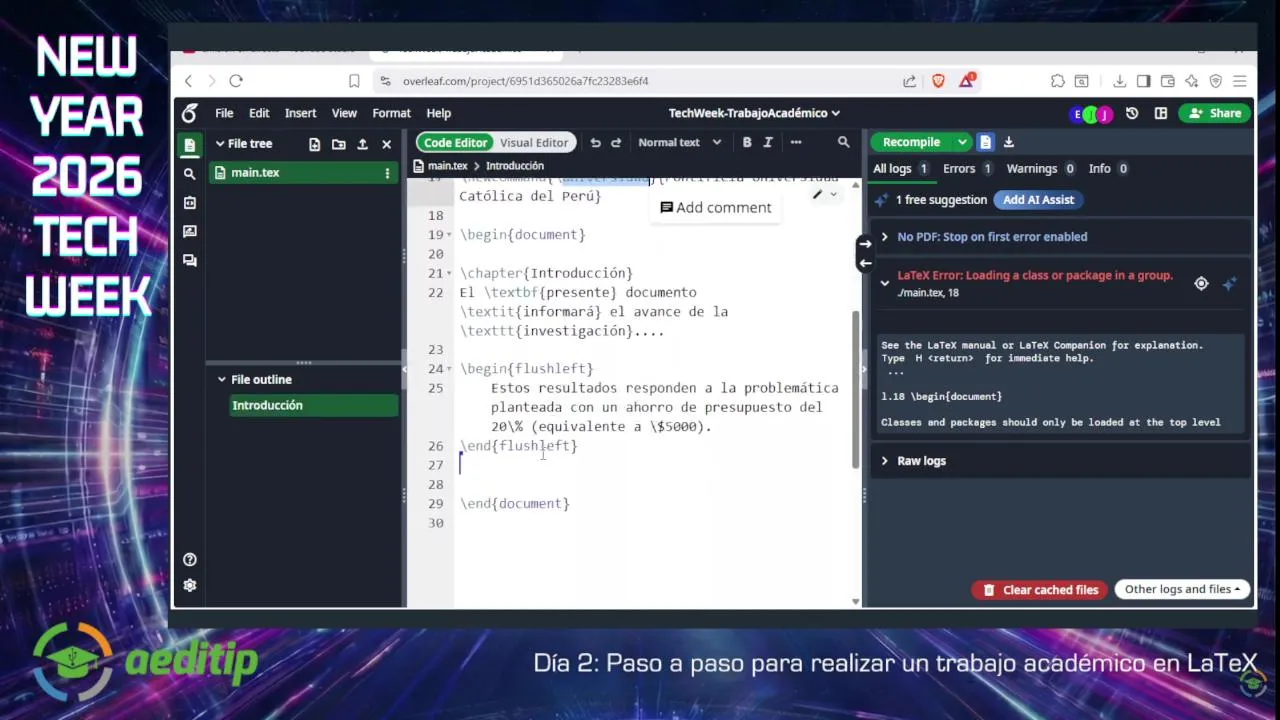
Task: Show the Info tab
Action: coord(1108,169)
